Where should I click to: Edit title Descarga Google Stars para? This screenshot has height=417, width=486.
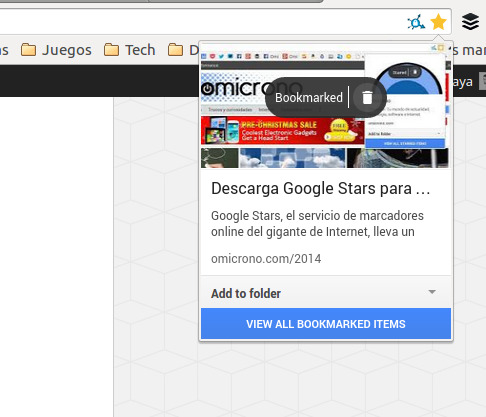[x=321, y=188]
